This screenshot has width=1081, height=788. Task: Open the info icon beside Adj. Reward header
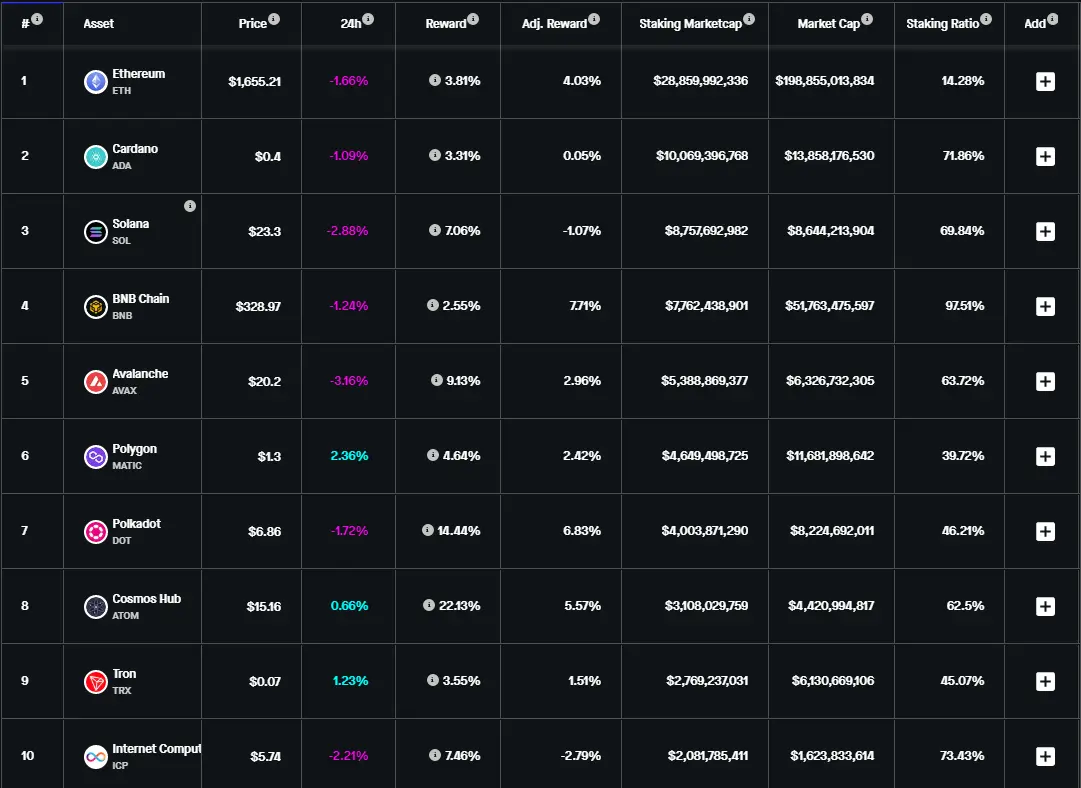pyautogui.click(x=594, y=19)
